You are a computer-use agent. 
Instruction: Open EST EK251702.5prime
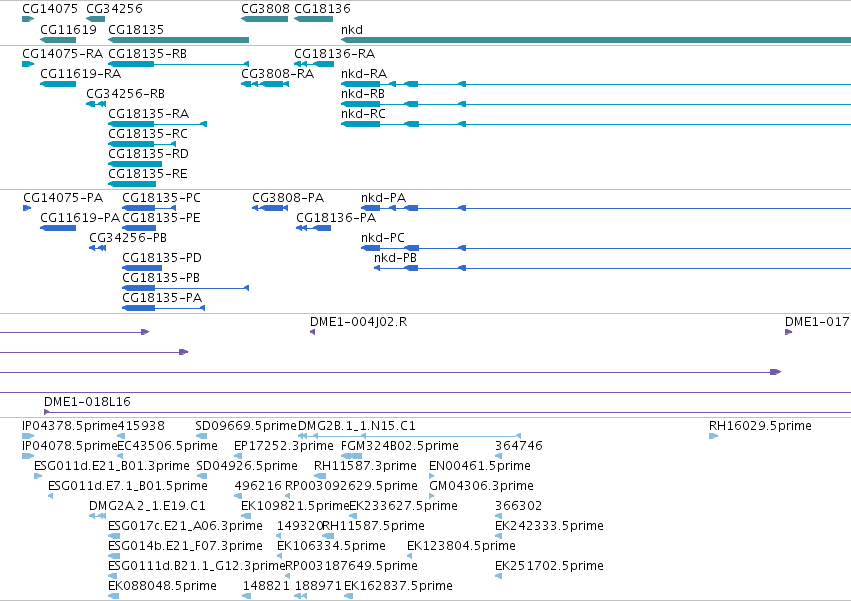click(x=549, y=567)
